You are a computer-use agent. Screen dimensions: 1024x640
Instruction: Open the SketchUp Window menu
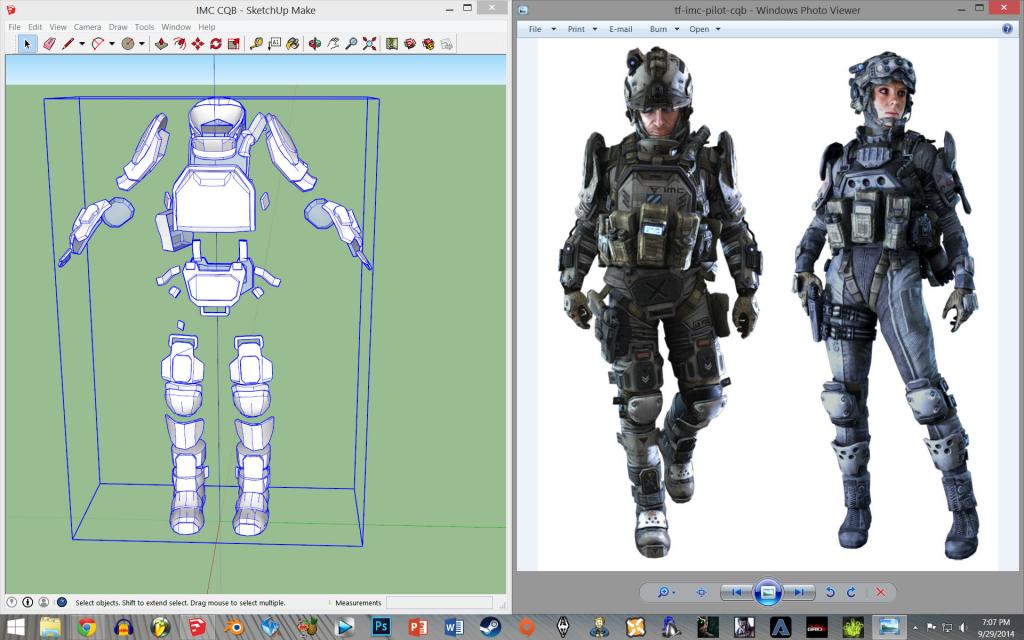pos(176,27)
